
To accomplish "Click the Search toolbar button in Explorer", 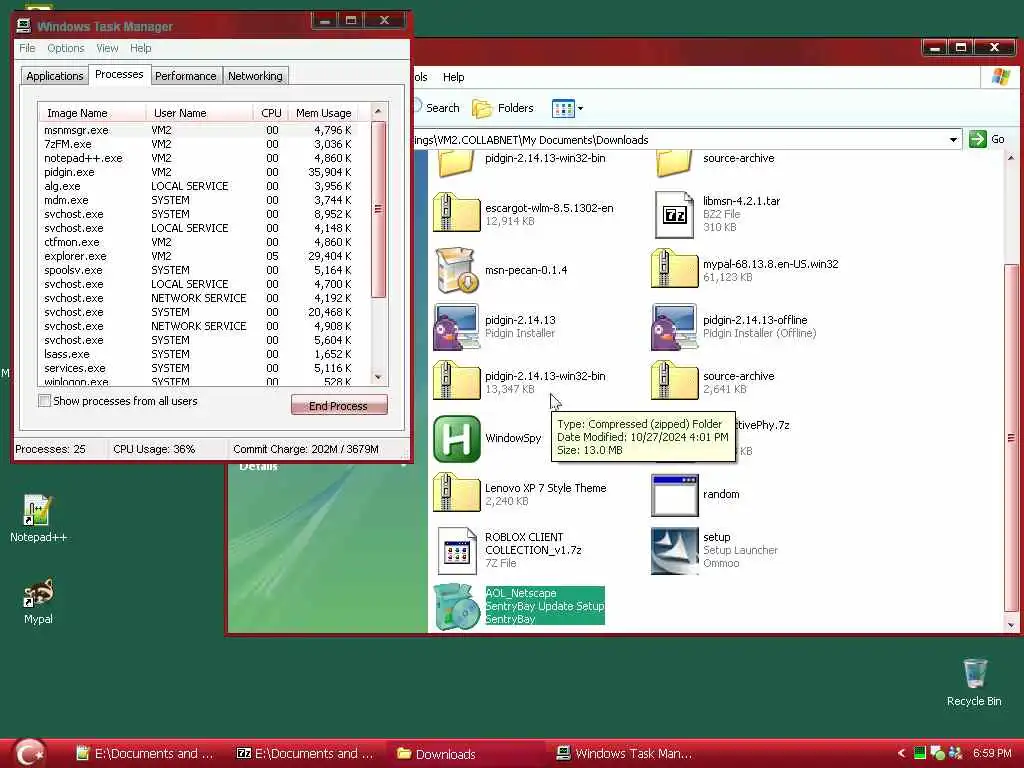I will click(x=436, y=108).
